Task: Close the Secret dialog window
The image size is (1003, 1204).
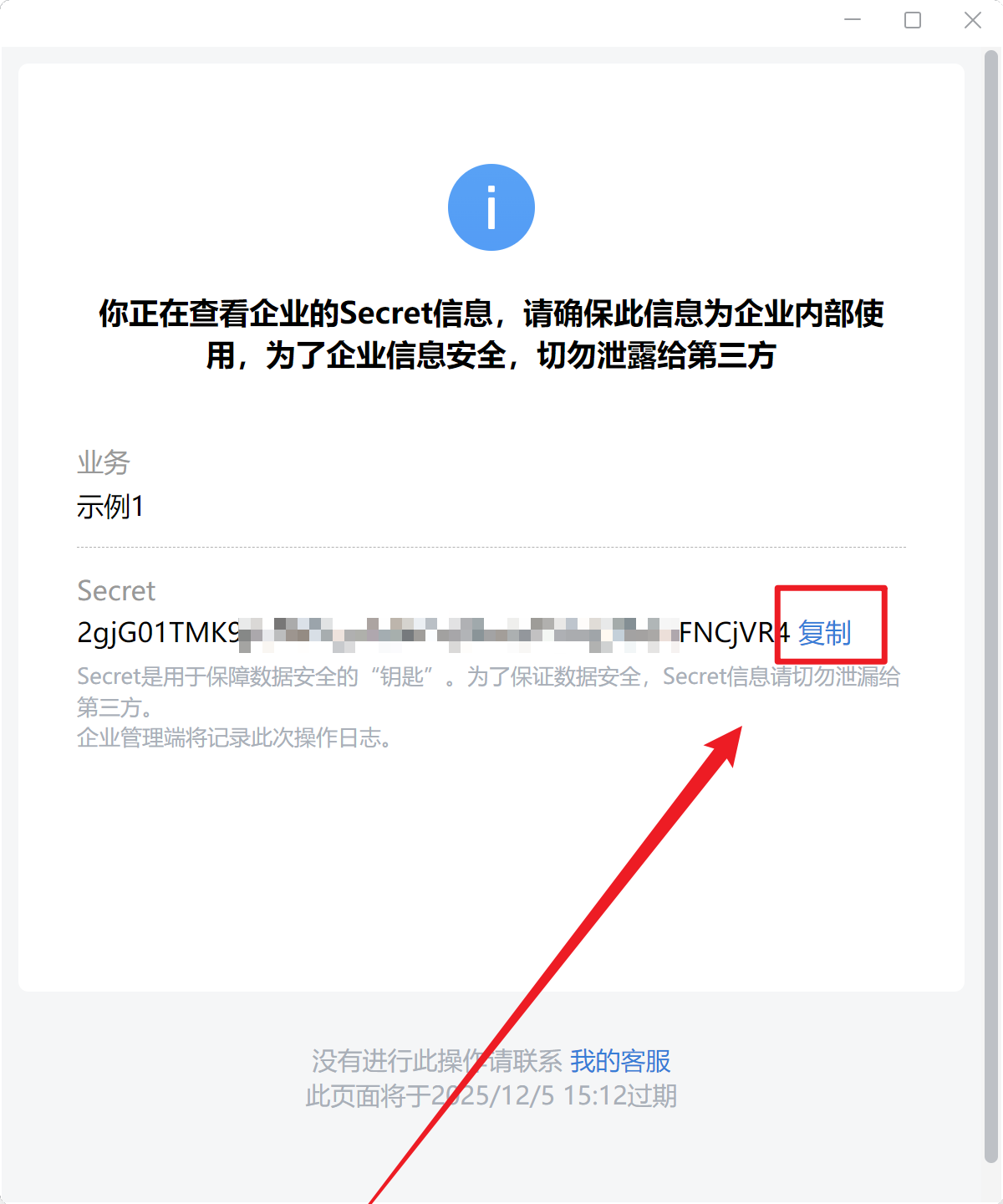Action: (x=973, y=19)
